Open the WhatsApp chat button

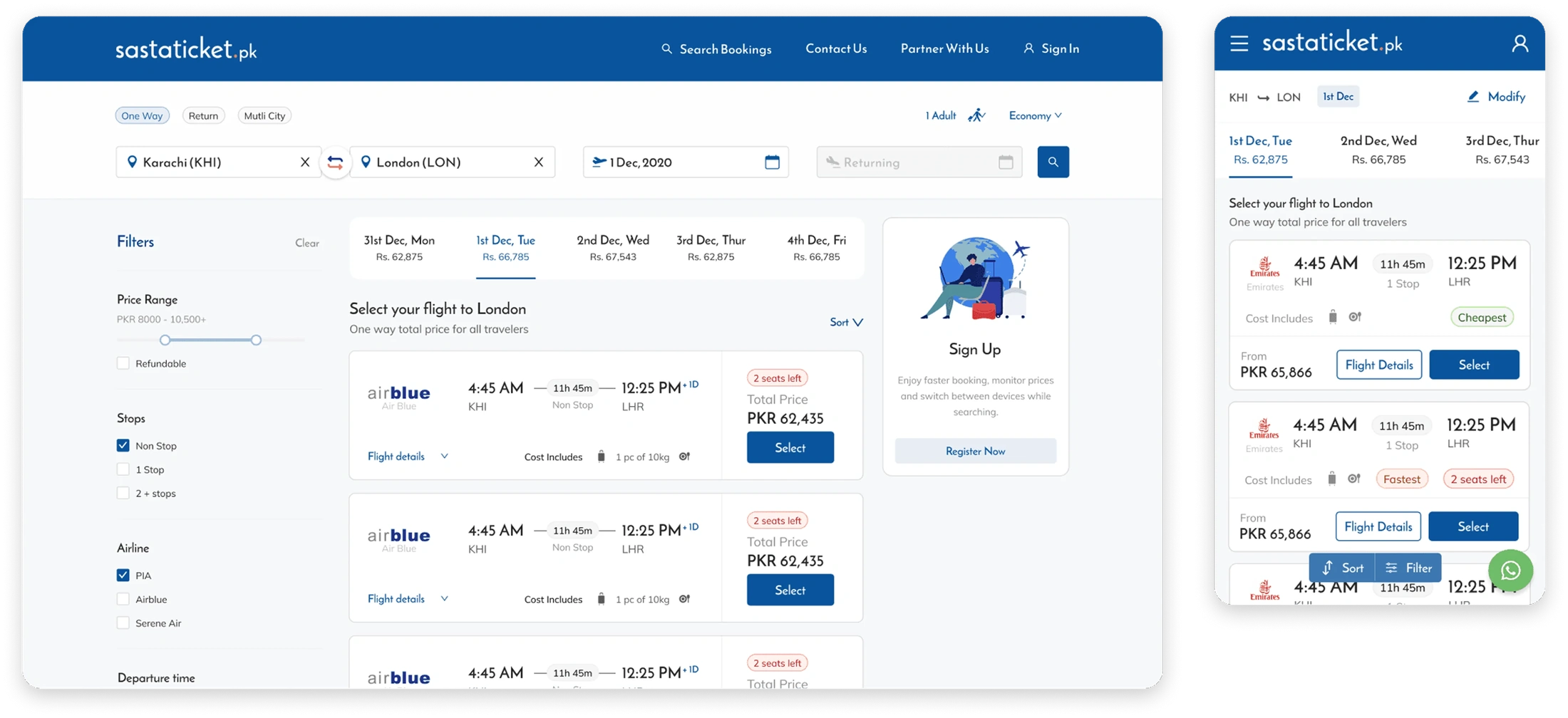(1510, 571)
